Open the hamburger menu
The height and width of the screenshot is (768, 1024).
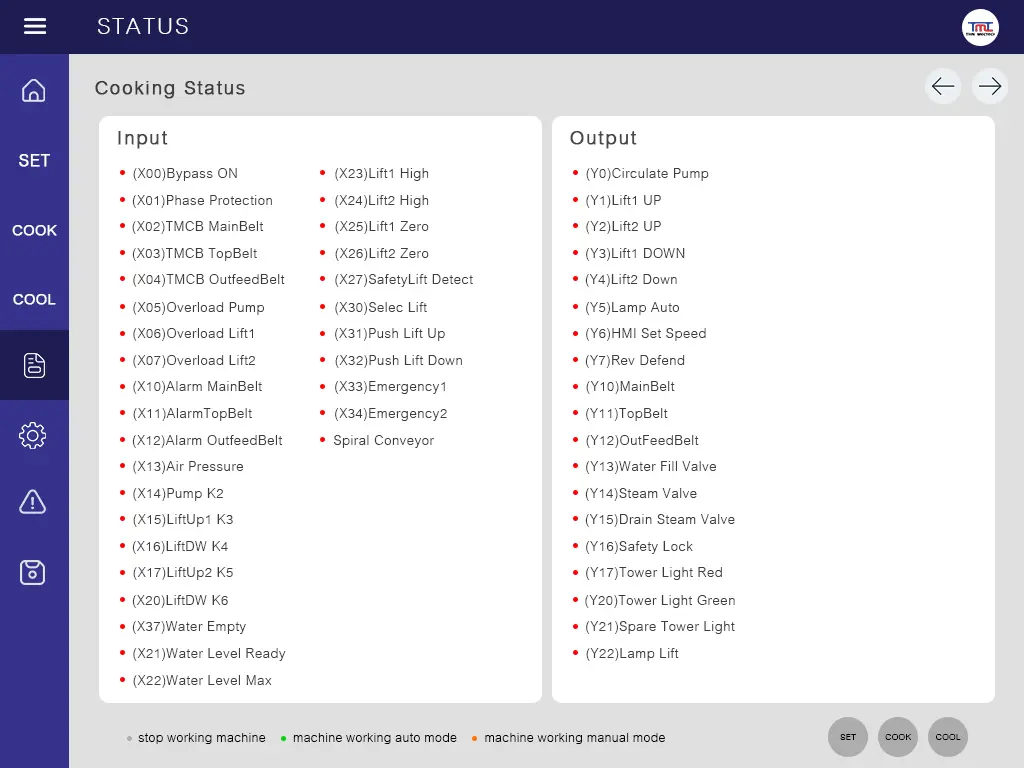coord(35,27)
